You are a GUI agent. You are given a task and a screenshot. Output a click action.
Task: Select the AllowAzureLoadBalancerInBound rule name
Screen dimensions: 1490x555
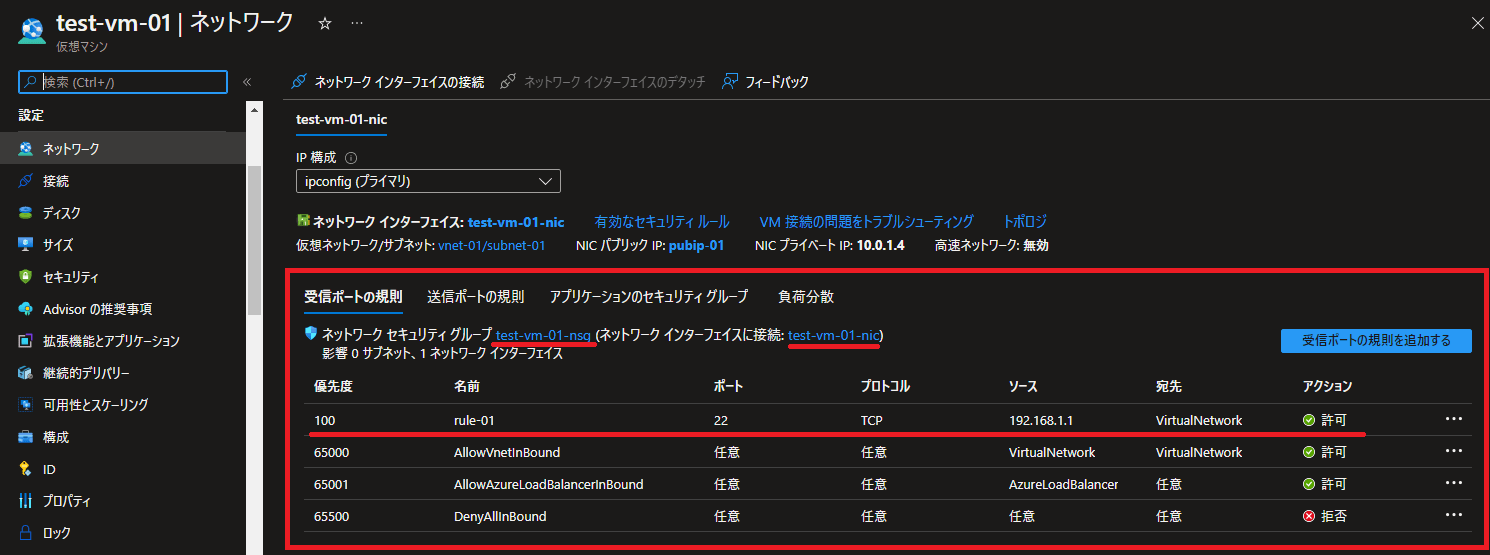pos(548,484)
